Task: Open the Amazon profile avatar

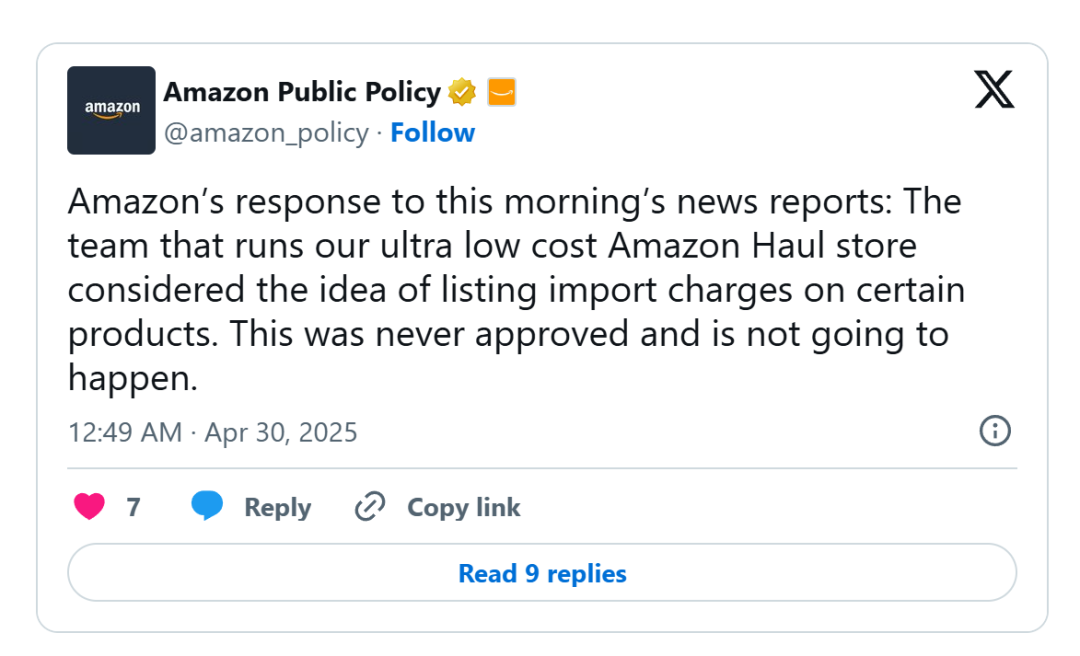Action: coord(111,110)
